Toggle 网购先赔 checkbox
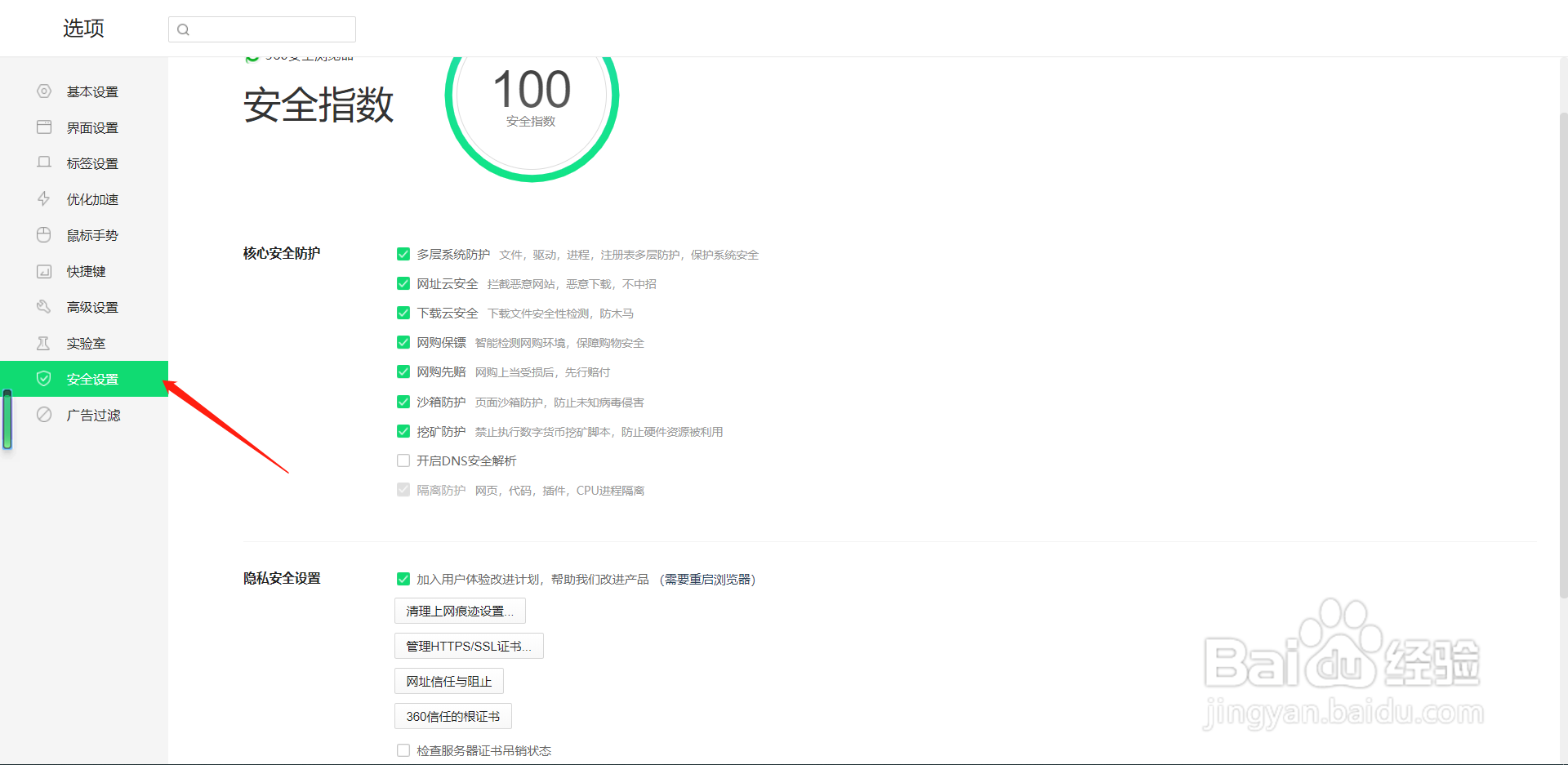Image resolution: width=1568 pixels, height=765 pixels. (403, 371)
